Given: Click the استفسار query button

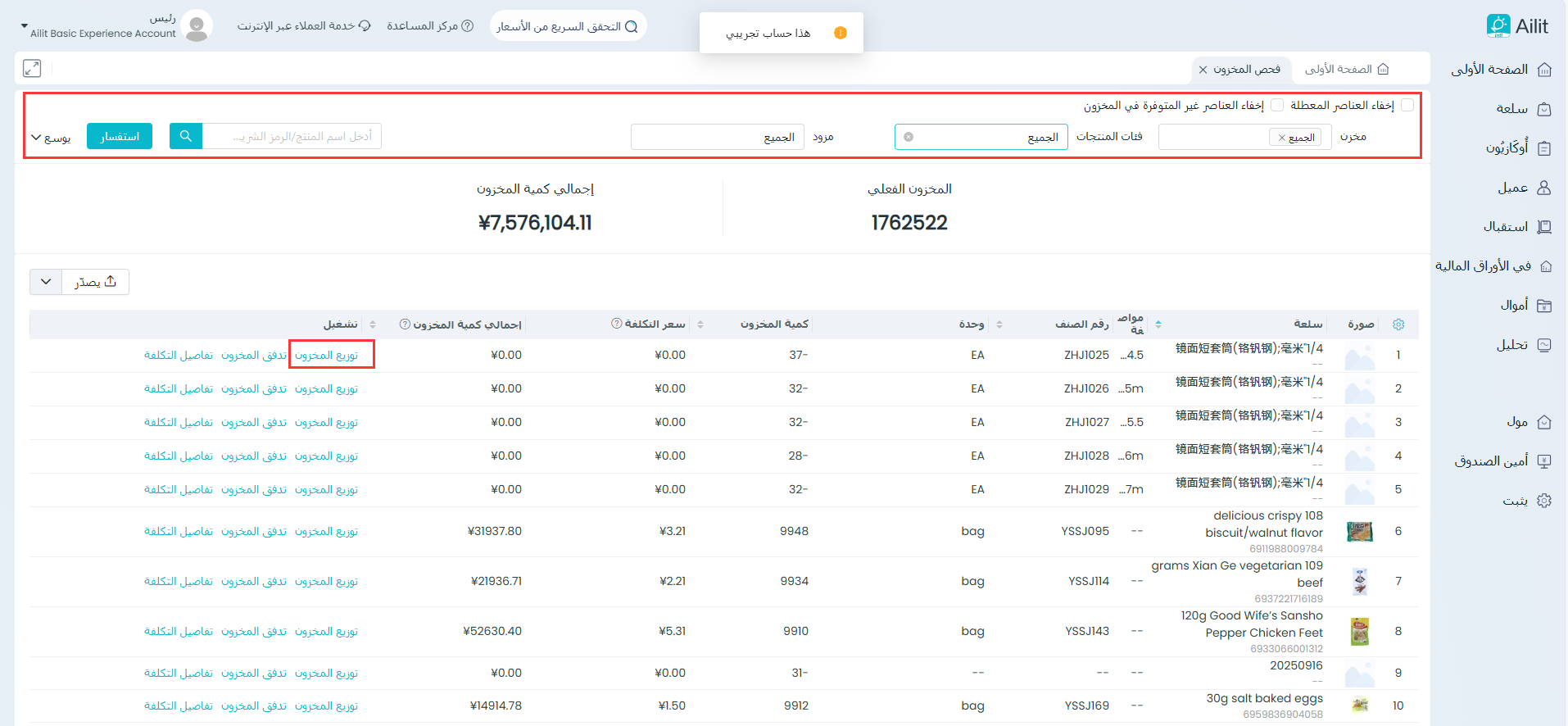Looking at the screenshot, I should pyautogui.click(x=120, y=136).
